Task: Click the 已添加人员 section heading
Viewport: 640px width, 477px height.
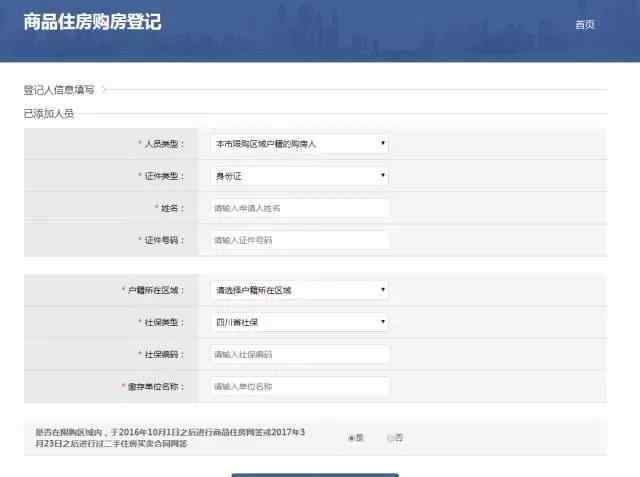Action: tap(49, 114)
